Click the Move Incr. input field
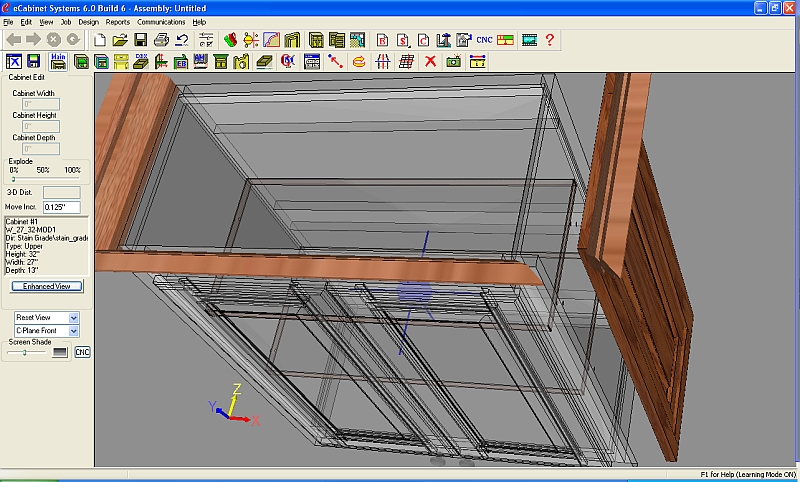Screen dimensions: 800x482 coord(61,207)
